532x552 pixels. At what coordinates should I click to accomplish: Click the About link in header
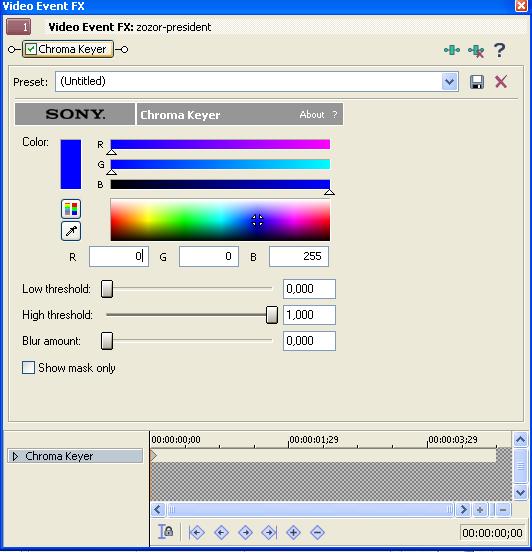tap(312, 114)
